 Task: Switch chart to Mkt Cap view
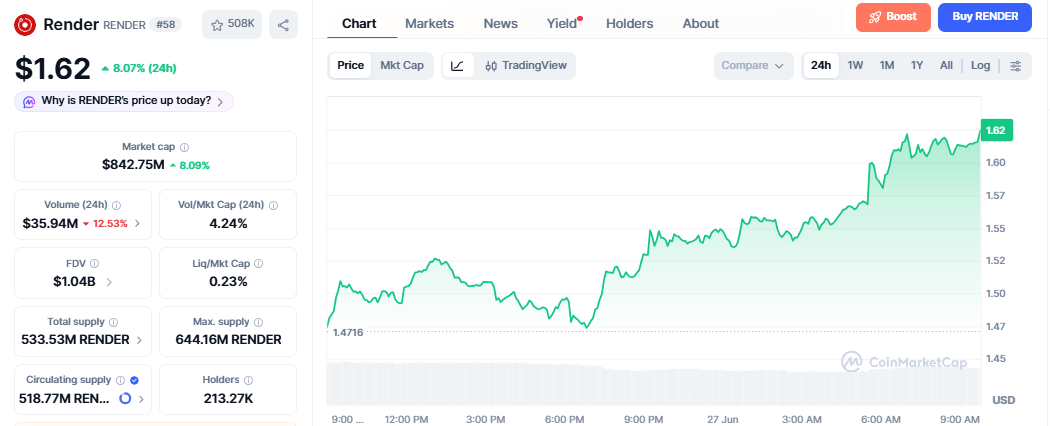click(402, 66)
